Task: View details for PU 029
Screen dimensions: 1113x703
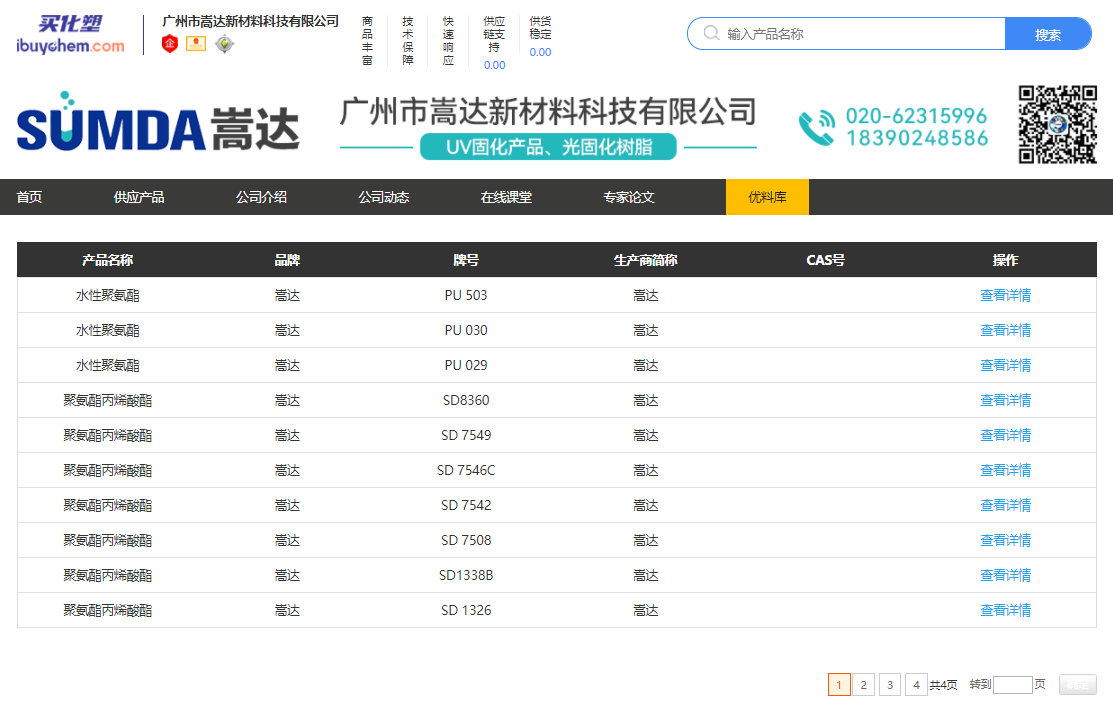Action: [x=1005, y=365]
